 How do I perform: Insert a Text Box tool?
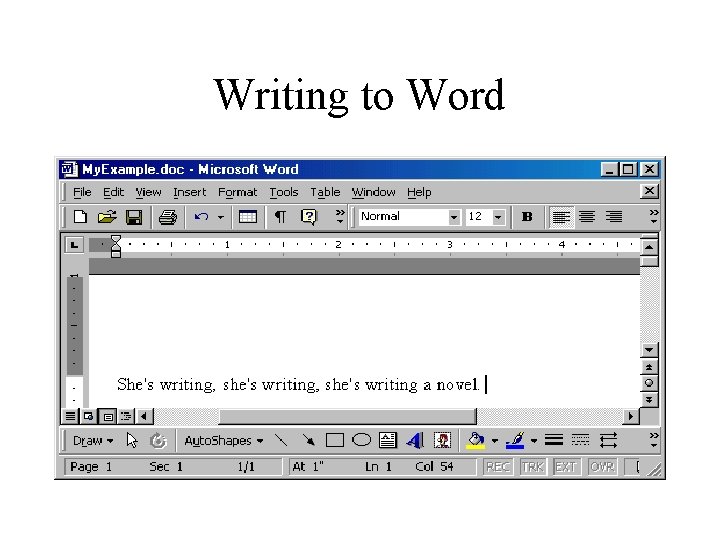pyautogui.click(x=388, y=440)
